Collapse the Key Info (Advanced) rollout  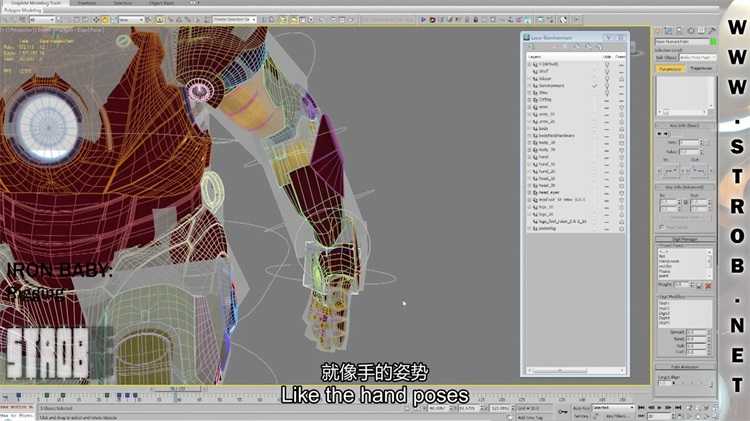(x=685, y=187)
